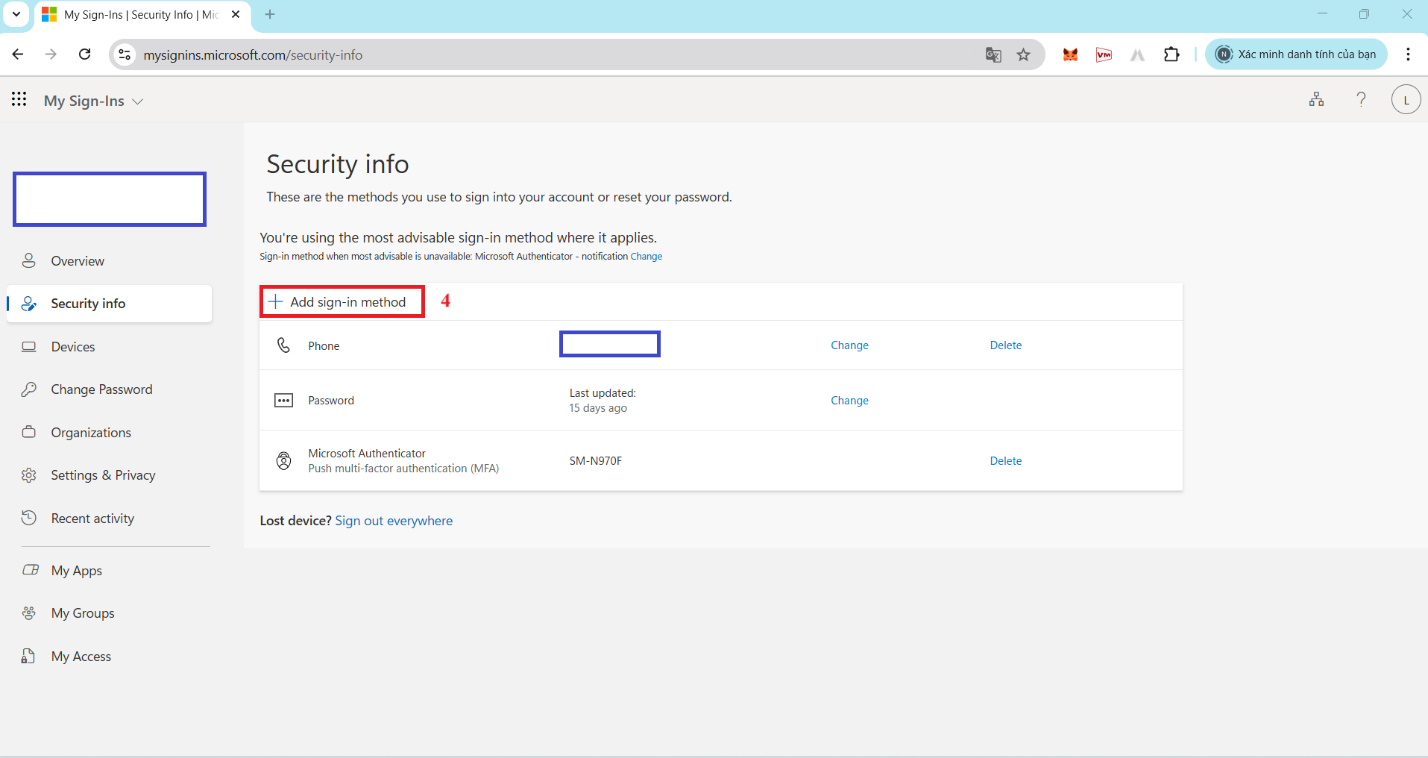Click Sign out everywhere link
The height and width of the screenshot is (758, 1428).
coord(393,521)
